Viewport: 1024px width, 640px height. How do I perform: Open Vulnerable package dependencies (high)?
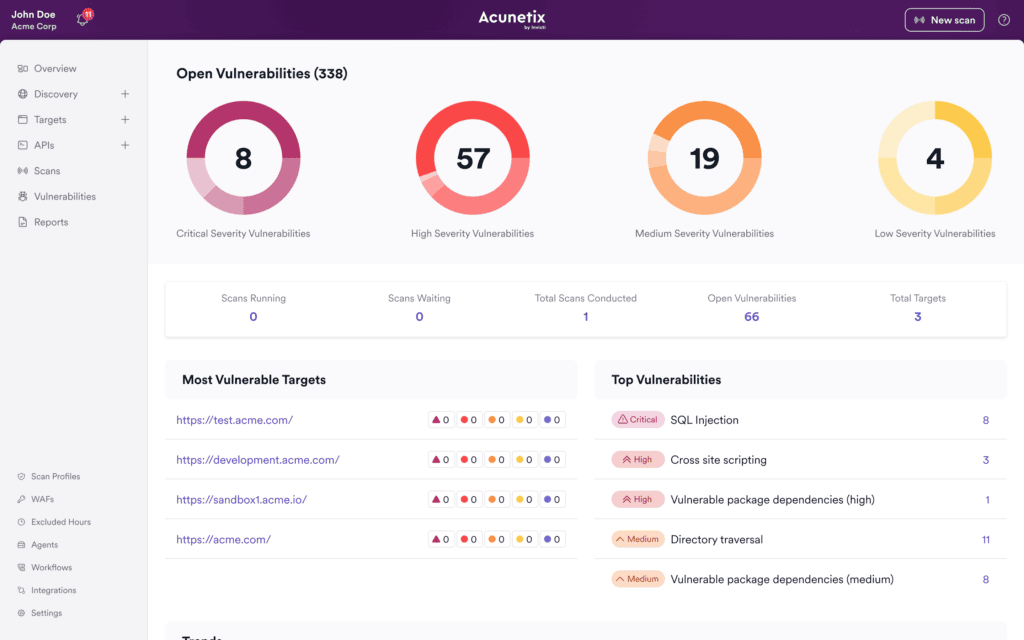[773, 500]
